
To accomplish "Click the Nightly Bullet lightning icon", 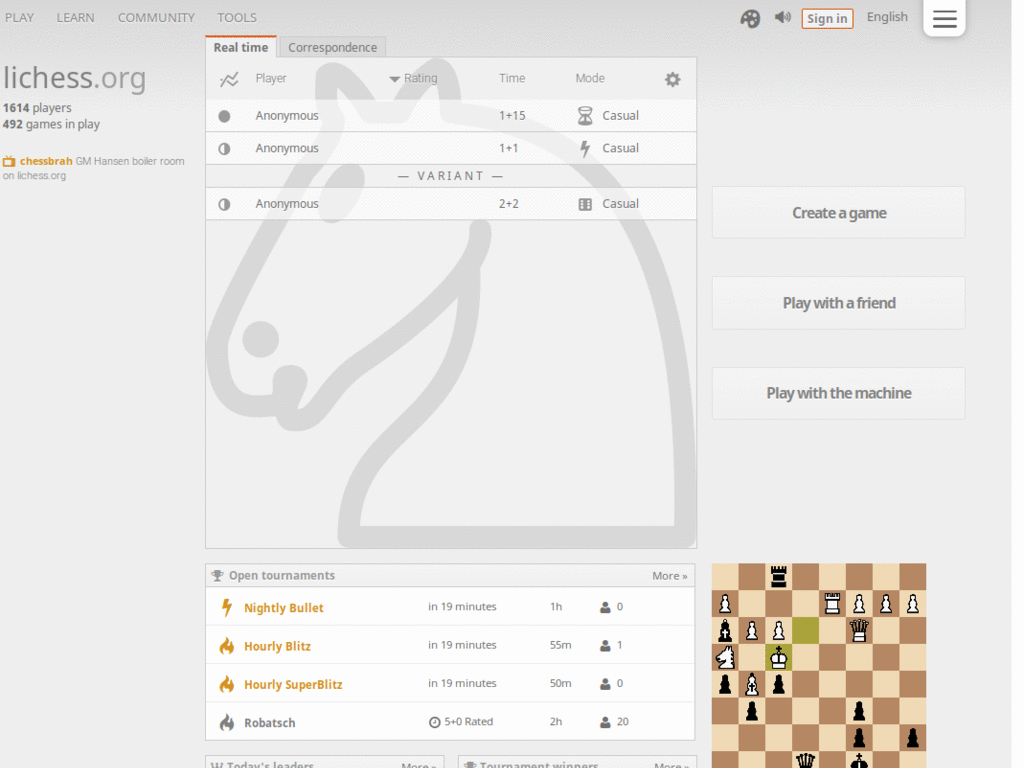I will pyautogui.click(x=227, y=607).
